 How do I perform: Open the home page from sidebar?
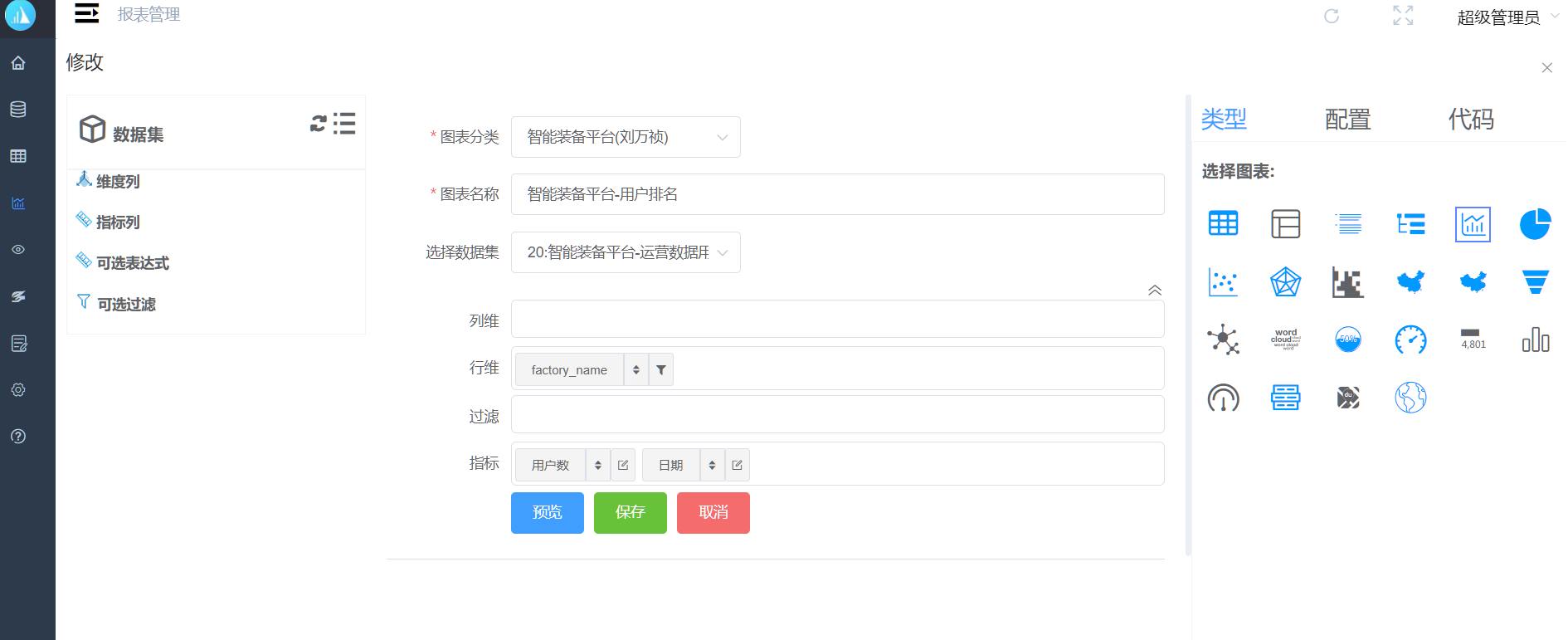(x=18, y=63)
